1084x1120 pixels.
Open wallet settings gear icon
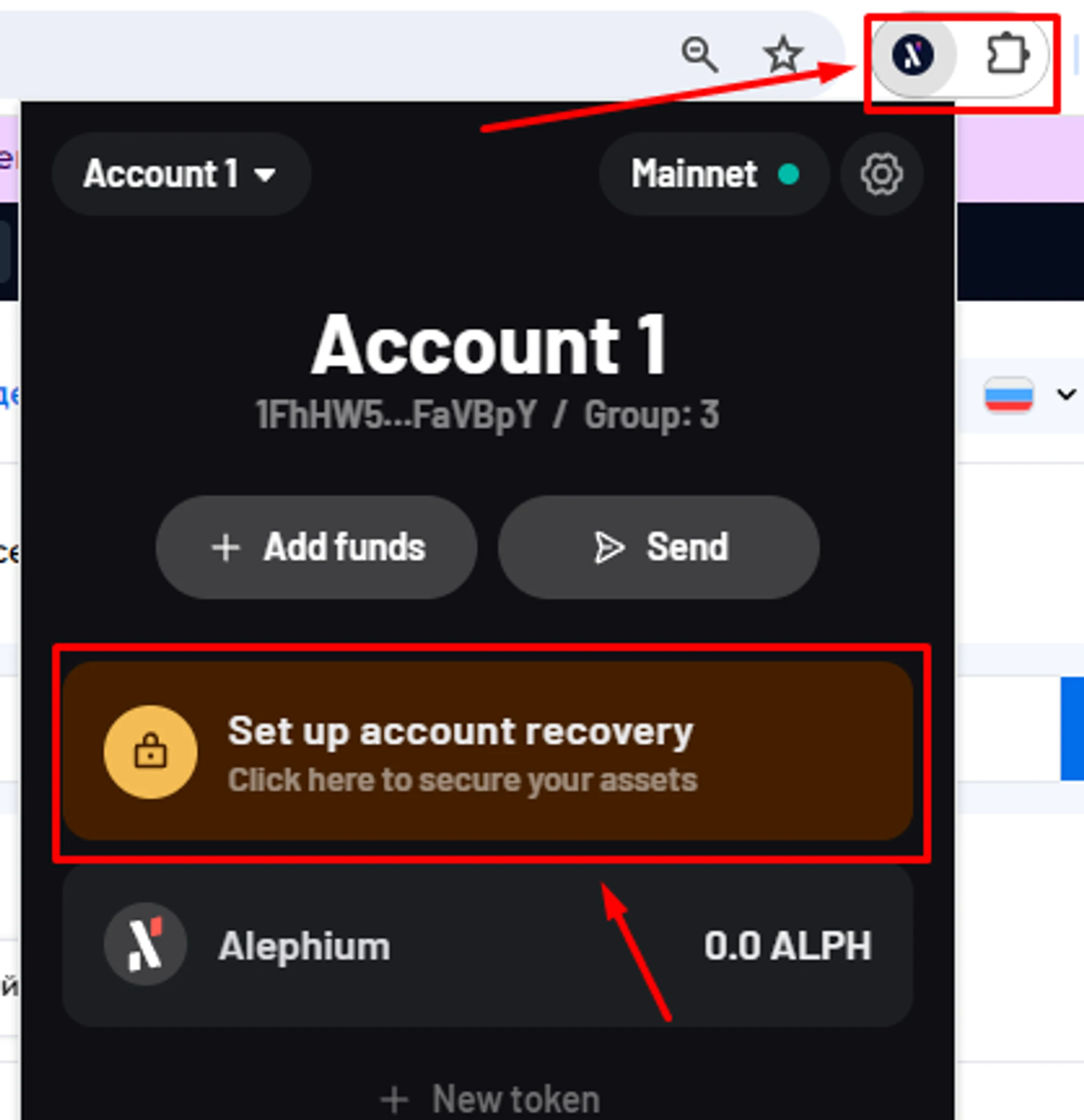(x=882, y=174)
